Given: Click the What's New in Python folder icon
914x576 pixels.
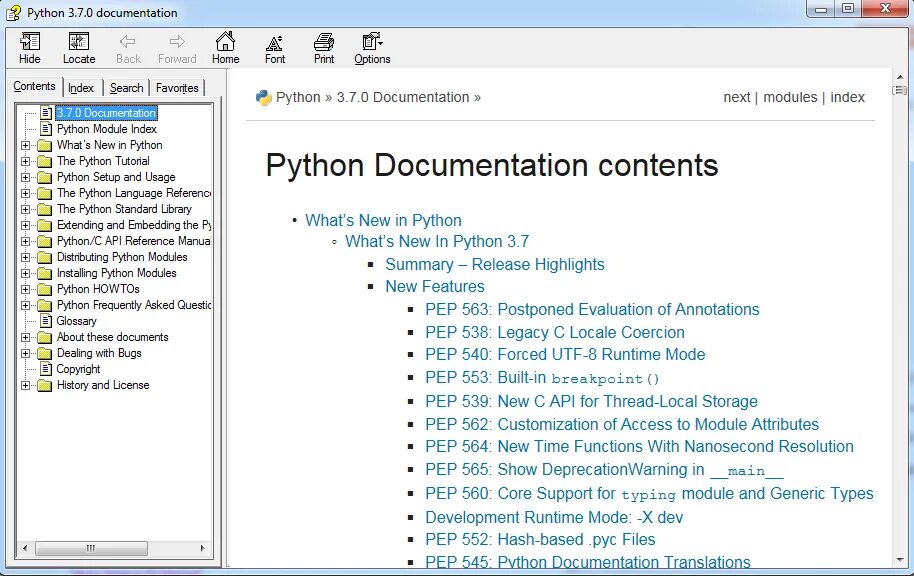Looking at the screenshot, I should [45, 145].
